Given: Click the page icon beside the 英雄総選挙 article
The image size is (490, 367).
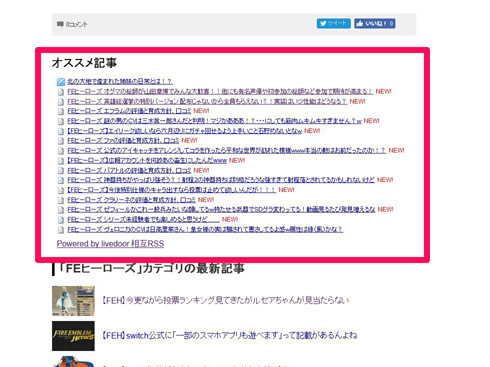Looking at the screenshot, I should click(x=61, y=102).
